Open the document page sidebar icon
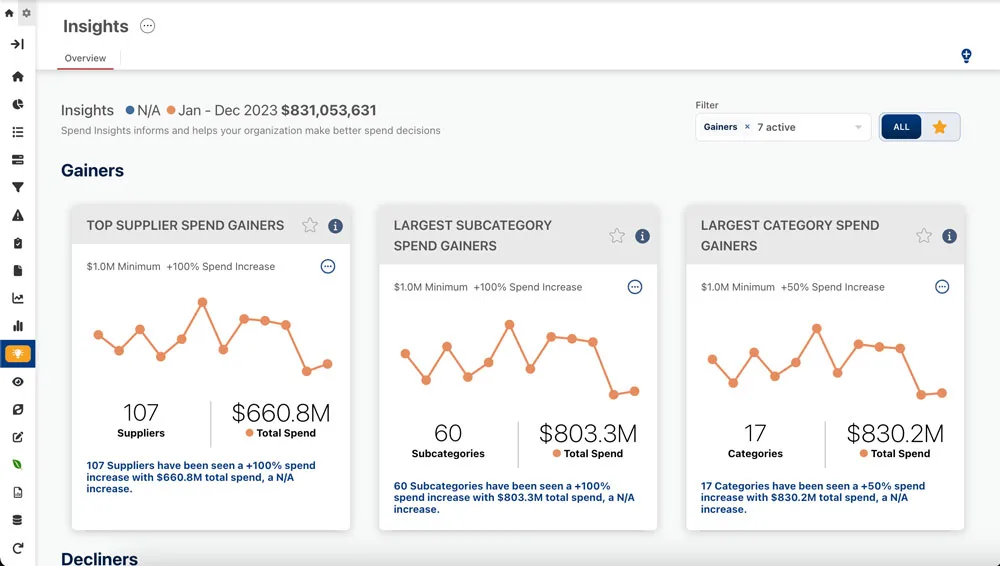1000x566 pixels. pyautogui.click(x=18, y=271)
